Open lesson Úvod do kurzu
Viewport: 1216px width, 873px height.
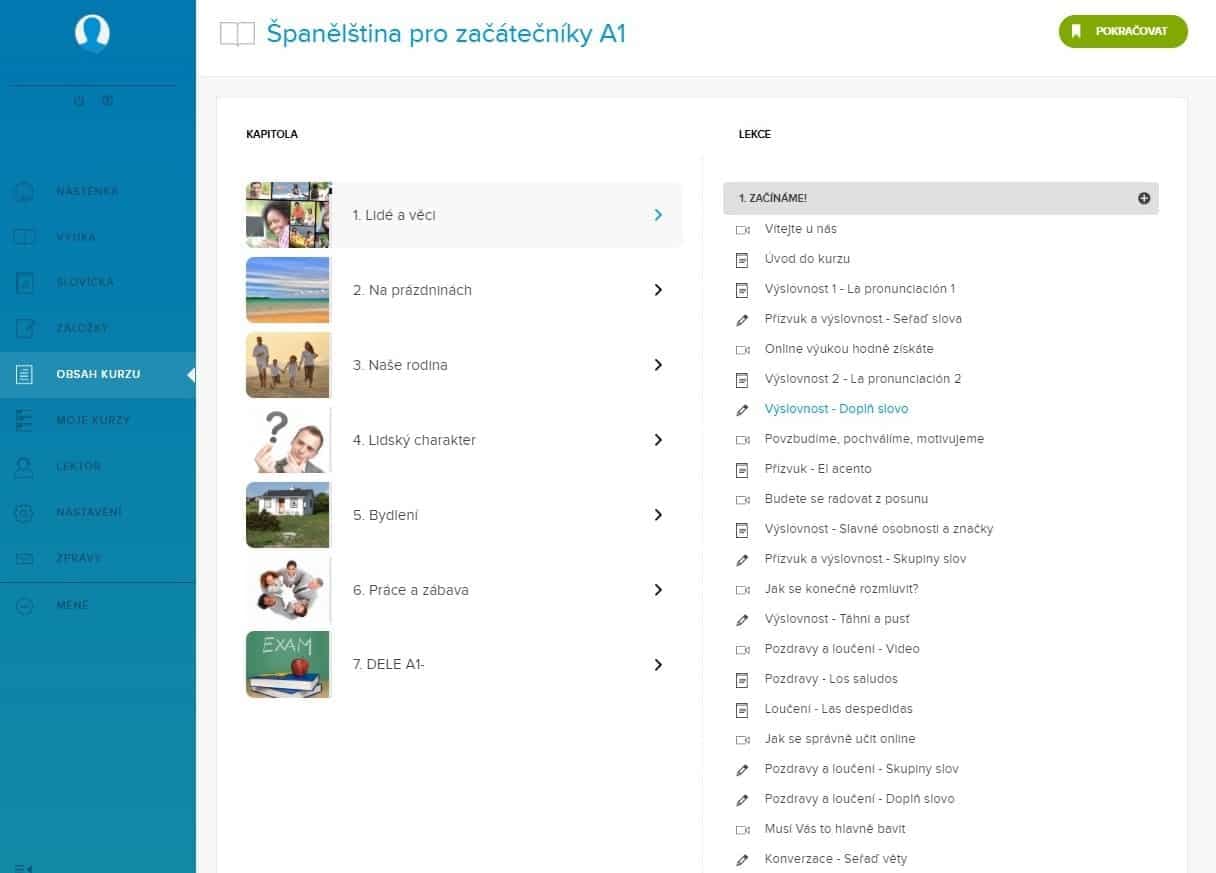[x=807, y=259]
